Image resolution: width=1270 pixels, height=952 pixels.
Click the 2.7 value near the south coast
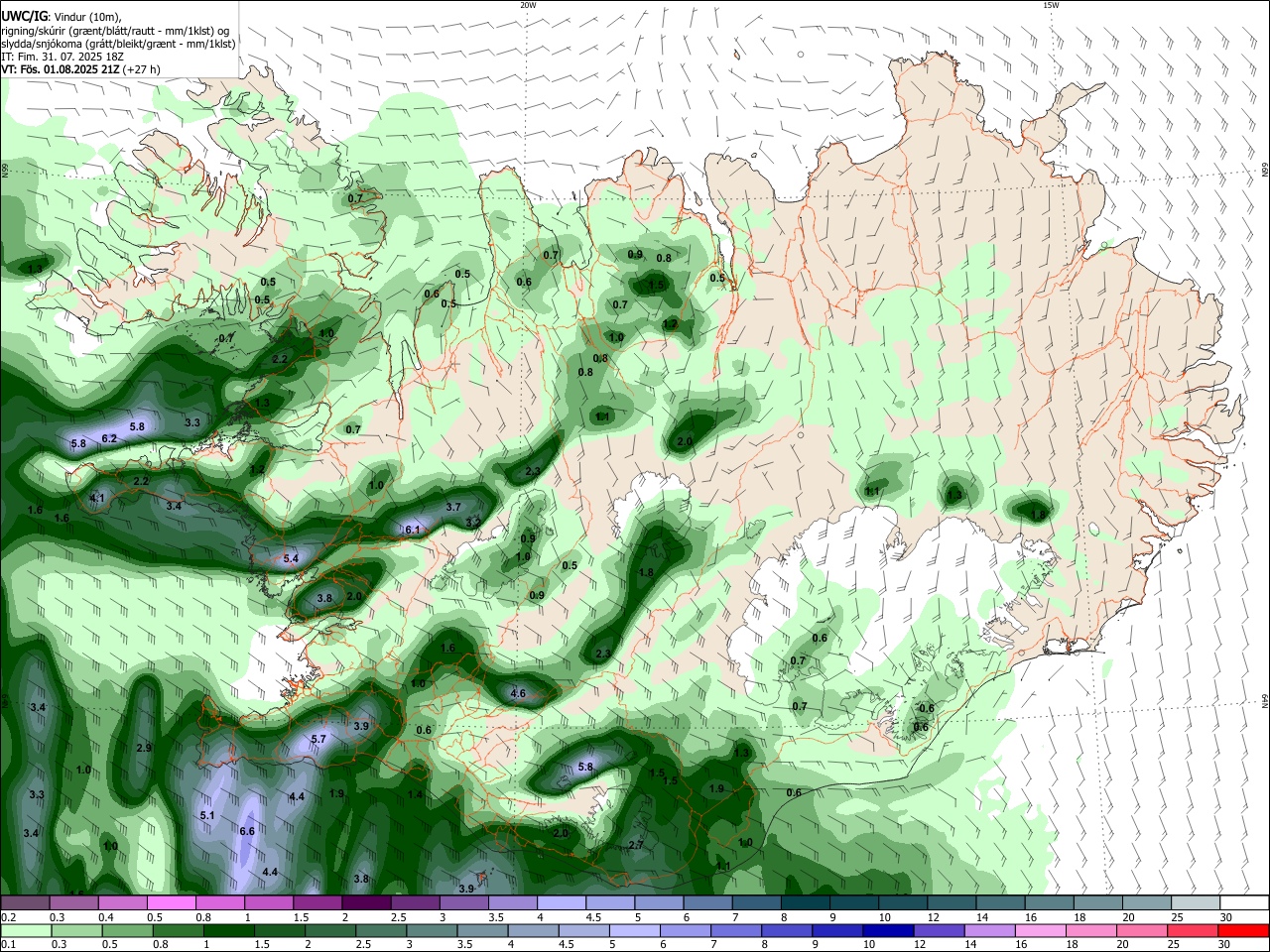coord(637,845)
